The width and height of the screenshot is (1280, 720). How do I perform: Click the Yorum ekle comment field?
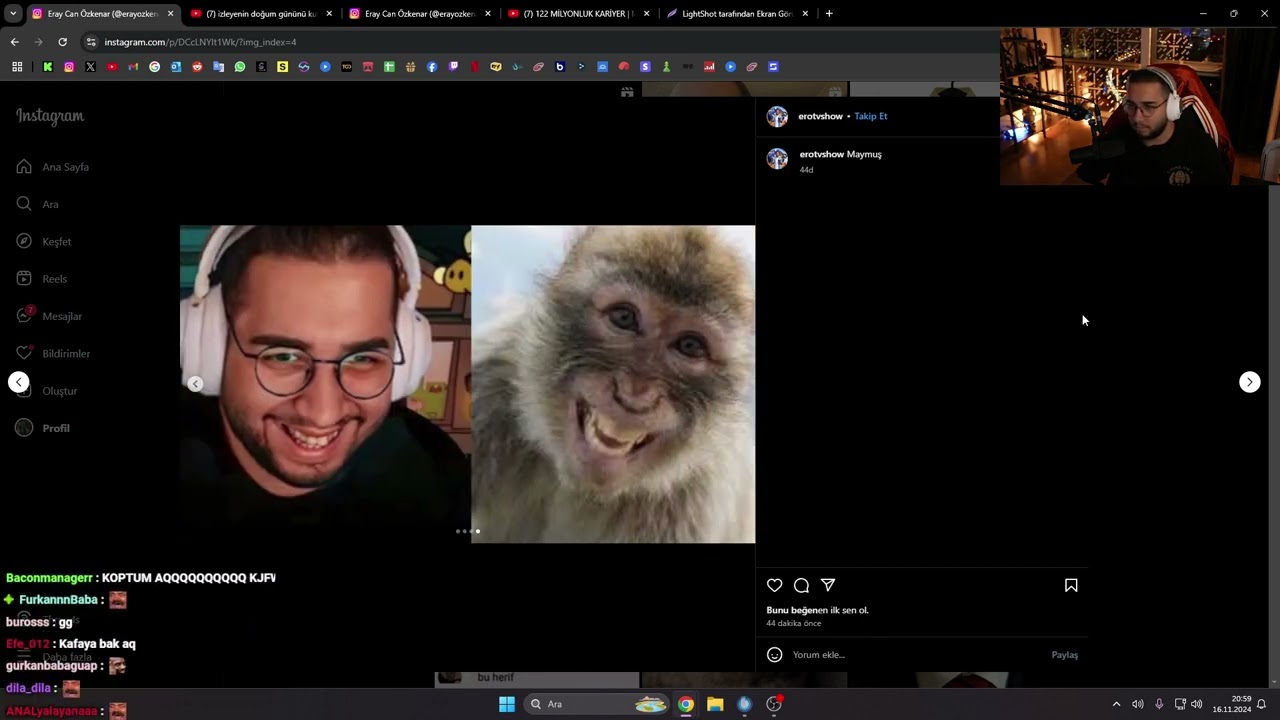pos(918,655)
